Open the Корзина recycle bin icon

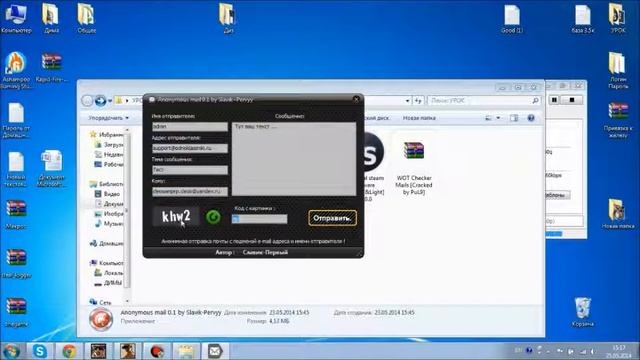582,312
